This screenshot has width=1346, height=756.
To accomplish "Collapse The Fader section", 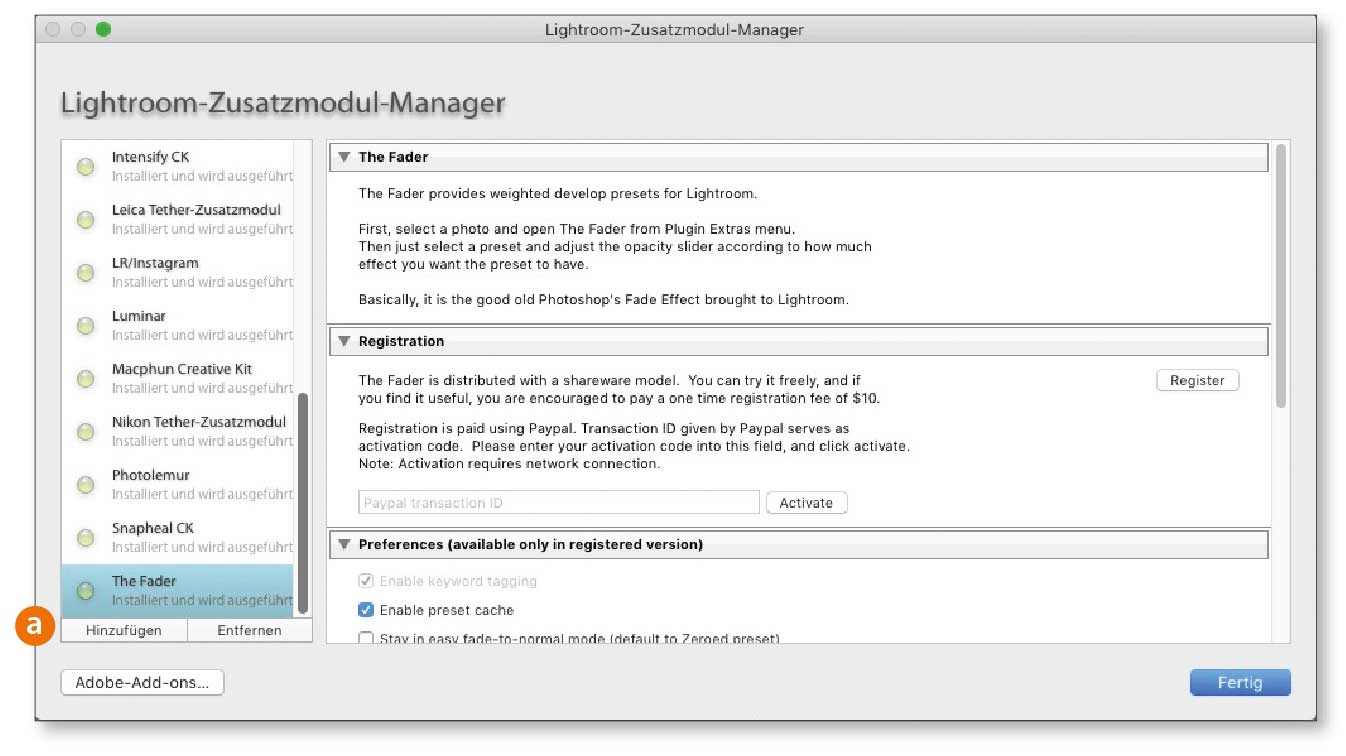I will (344, 157).
